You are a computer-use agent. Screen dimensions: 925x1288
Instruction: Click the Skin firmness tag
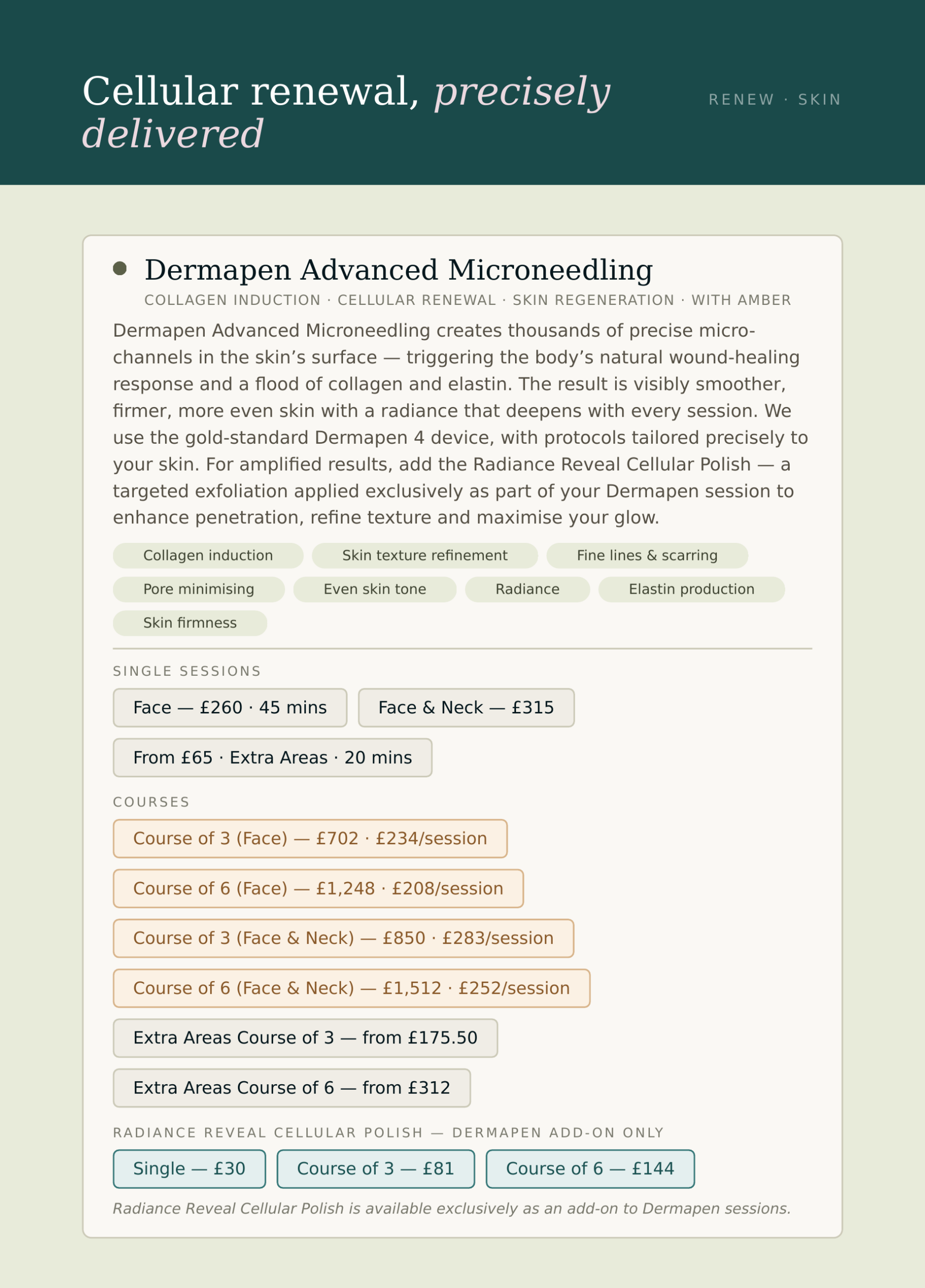(x=190, y=623)
